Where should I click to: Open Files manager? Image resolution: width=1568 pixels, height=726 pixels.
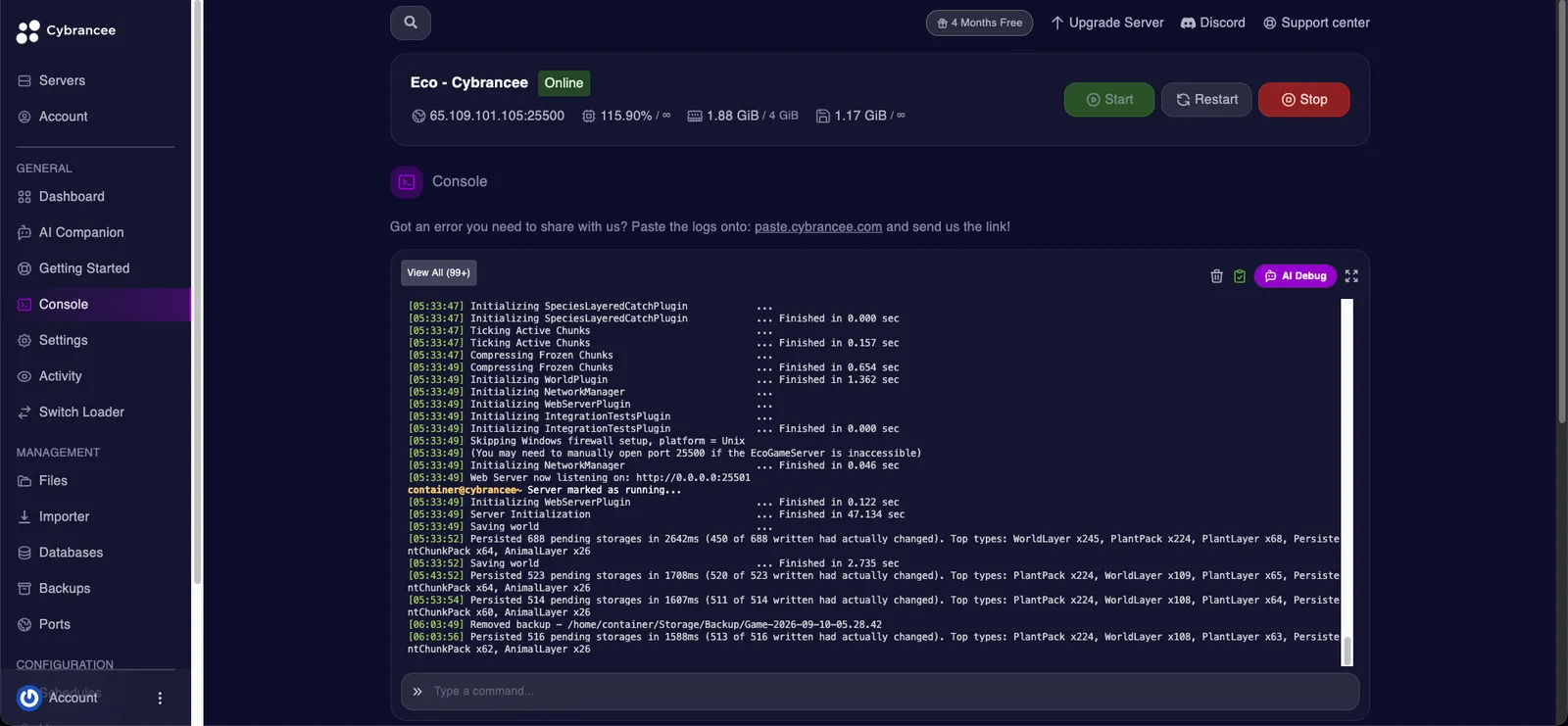pos(95,481)
